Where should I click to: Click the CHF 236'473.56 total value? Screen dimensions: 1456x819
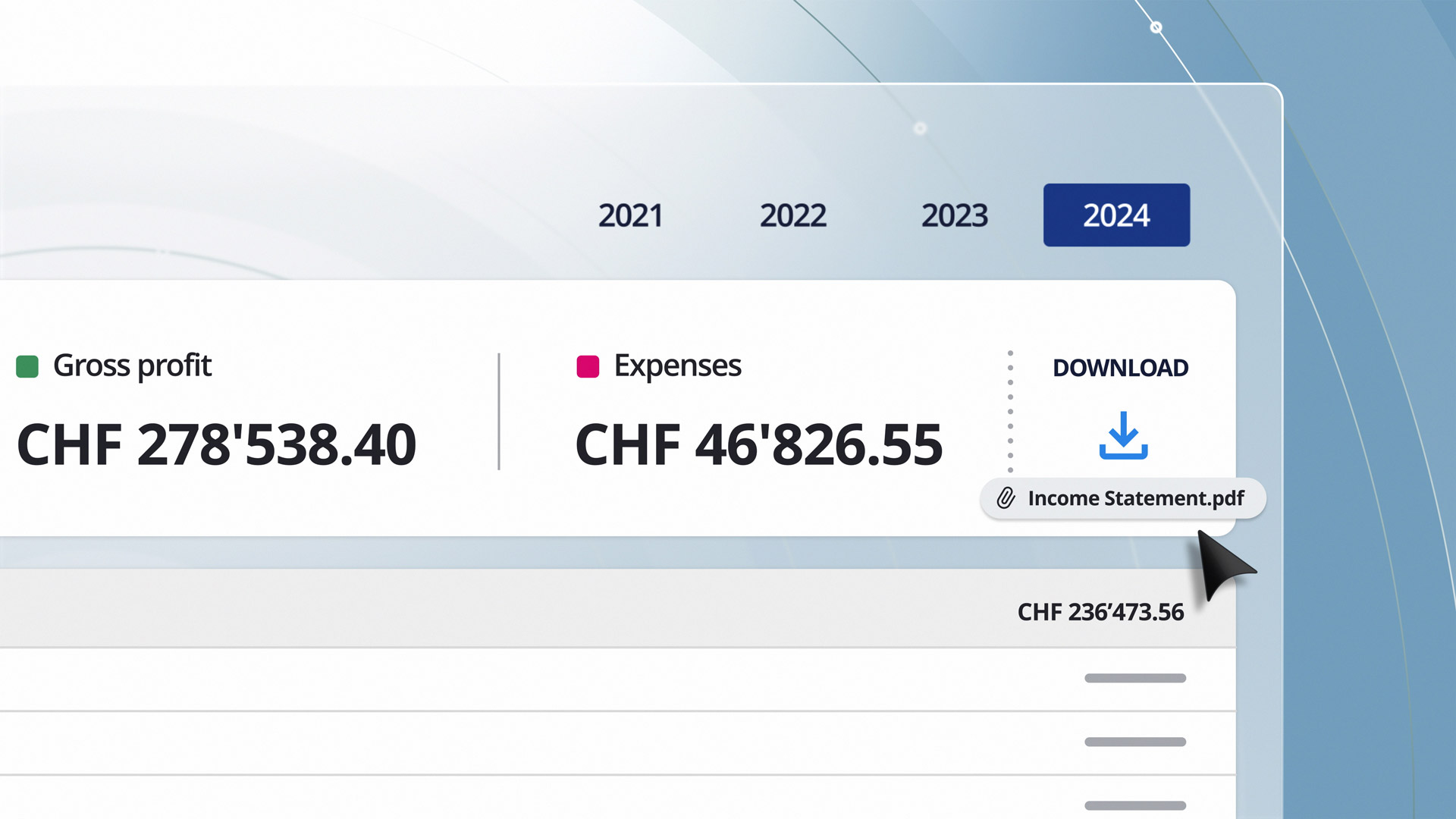[x=1100, y=612]
